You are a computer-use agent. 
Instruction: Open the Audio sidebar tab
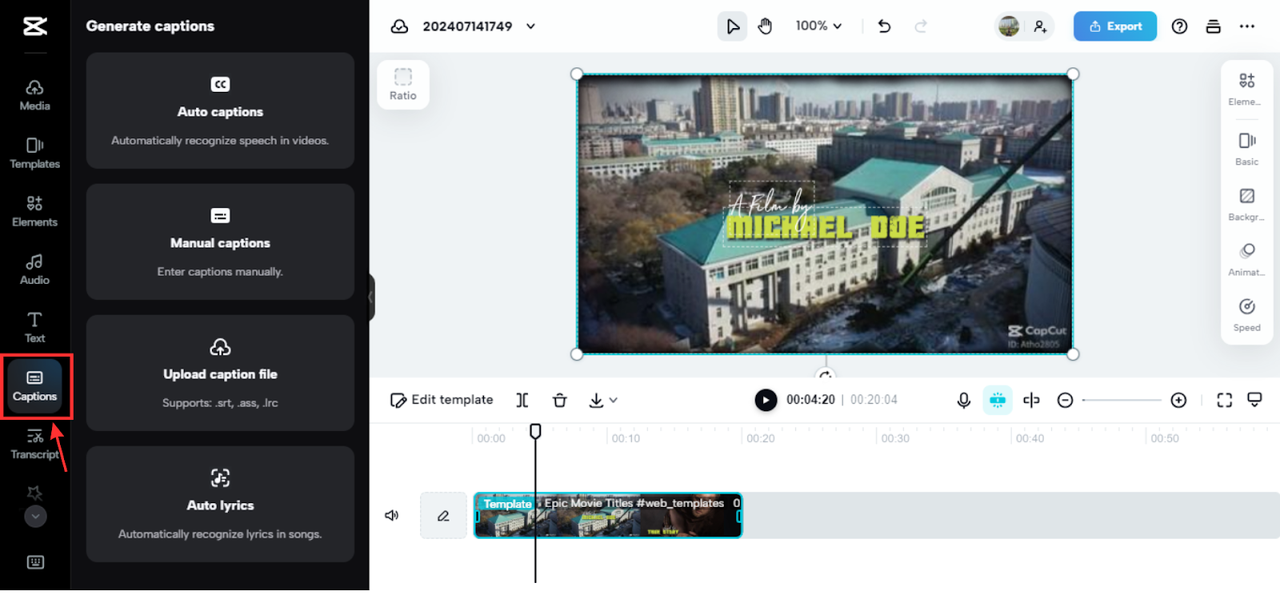[x=35, y=269]
